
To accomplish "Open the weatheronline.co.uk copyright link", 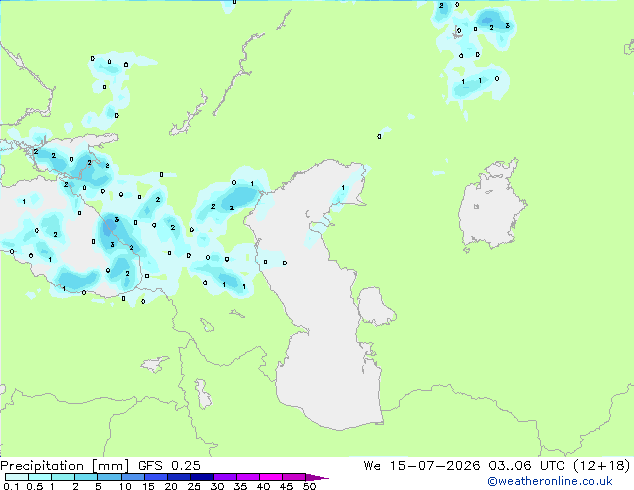I will tap(550, 481).
